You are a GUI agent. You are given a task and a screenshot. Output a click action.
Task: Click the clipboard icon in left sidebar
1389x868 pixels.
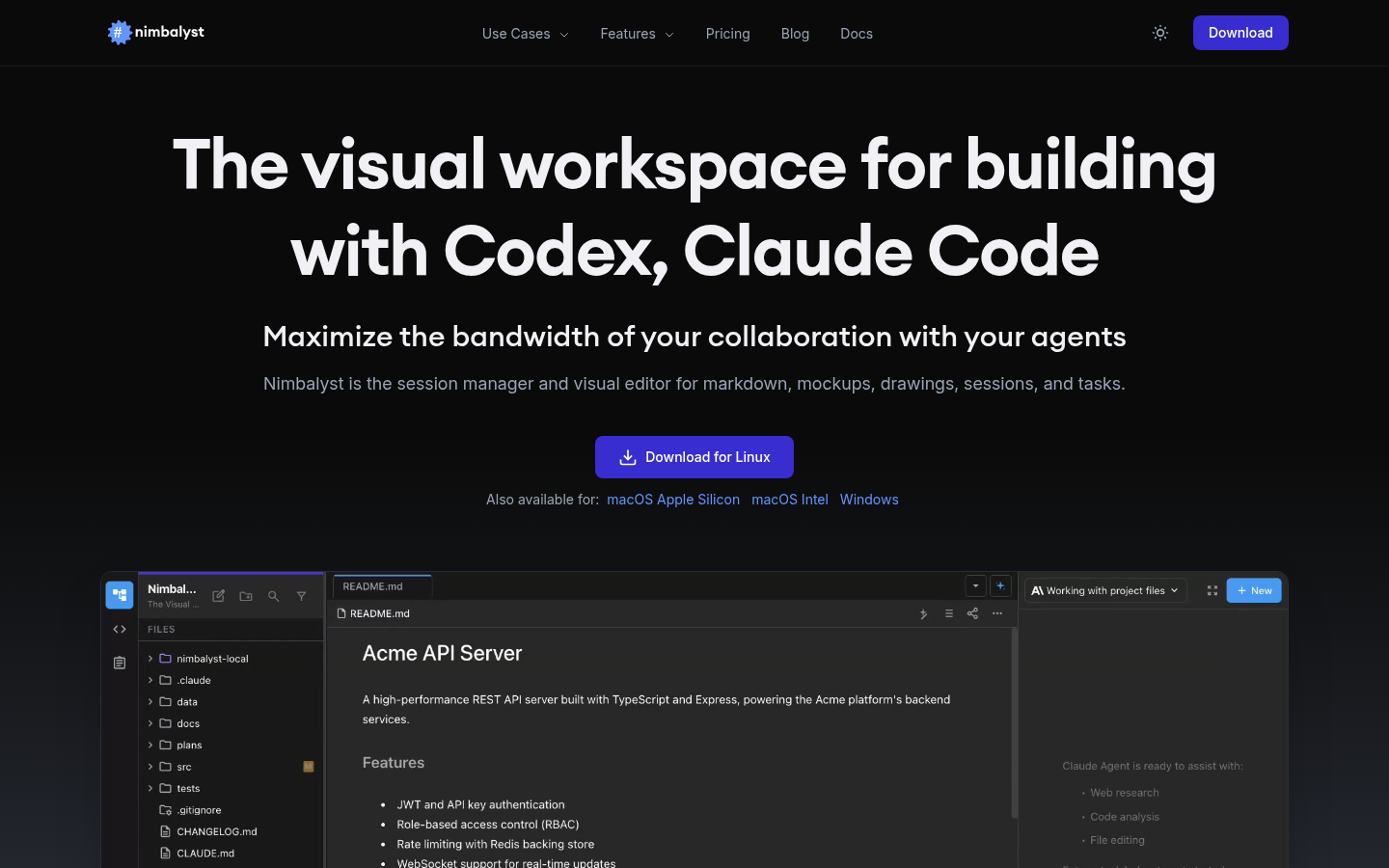(120, 663)
